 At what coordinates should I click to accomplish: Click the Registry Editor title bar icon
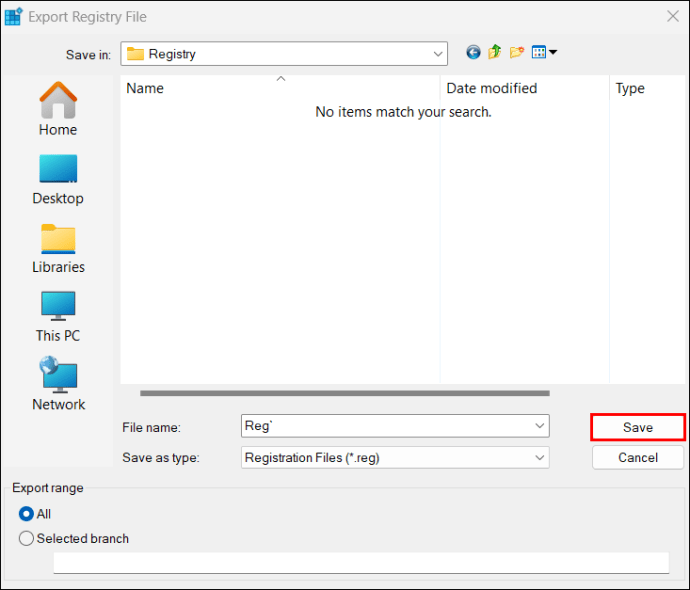pyautogui.click(x=13, y=17)
